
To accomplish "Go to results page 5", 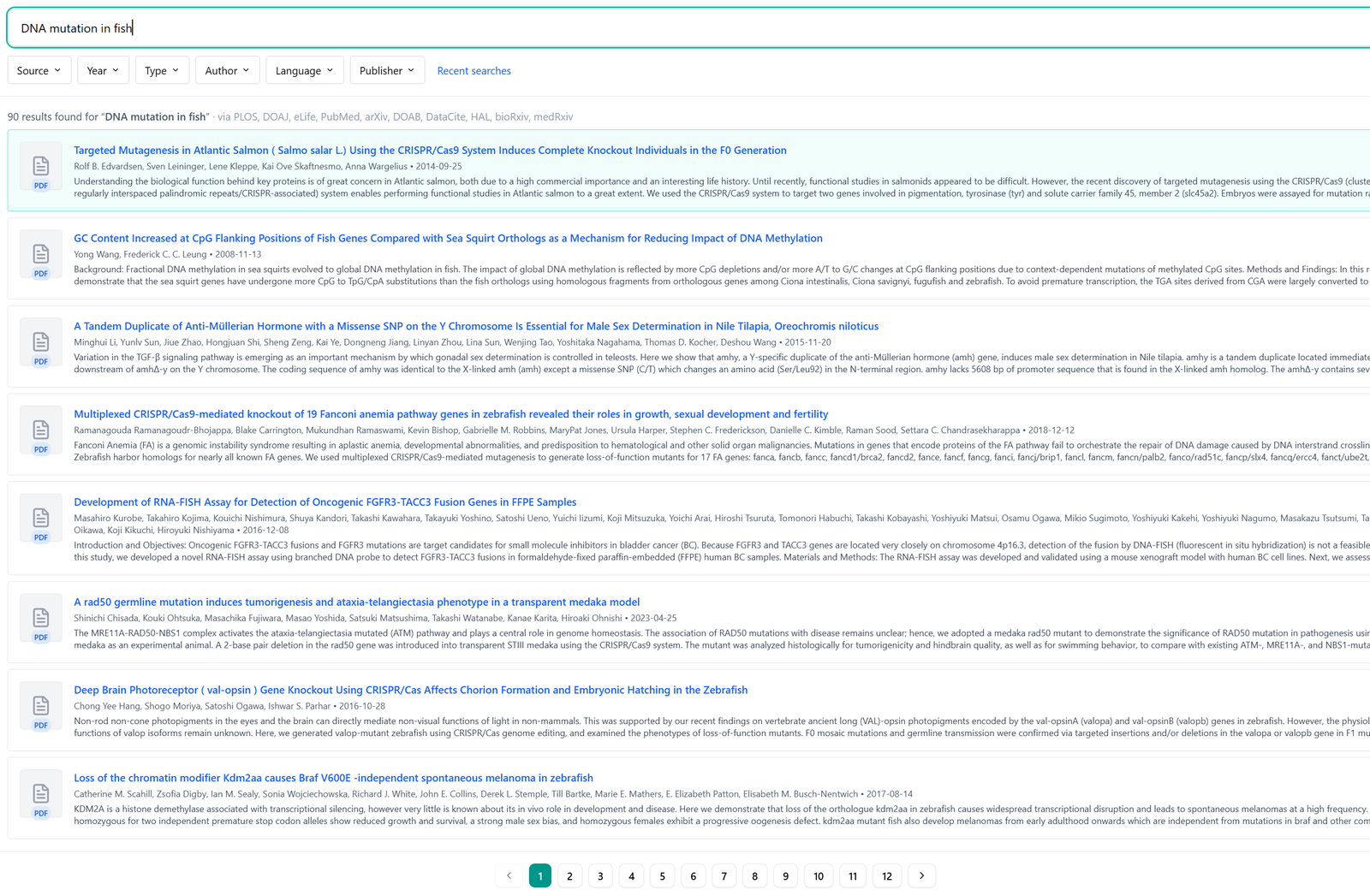I will point(662,875).
